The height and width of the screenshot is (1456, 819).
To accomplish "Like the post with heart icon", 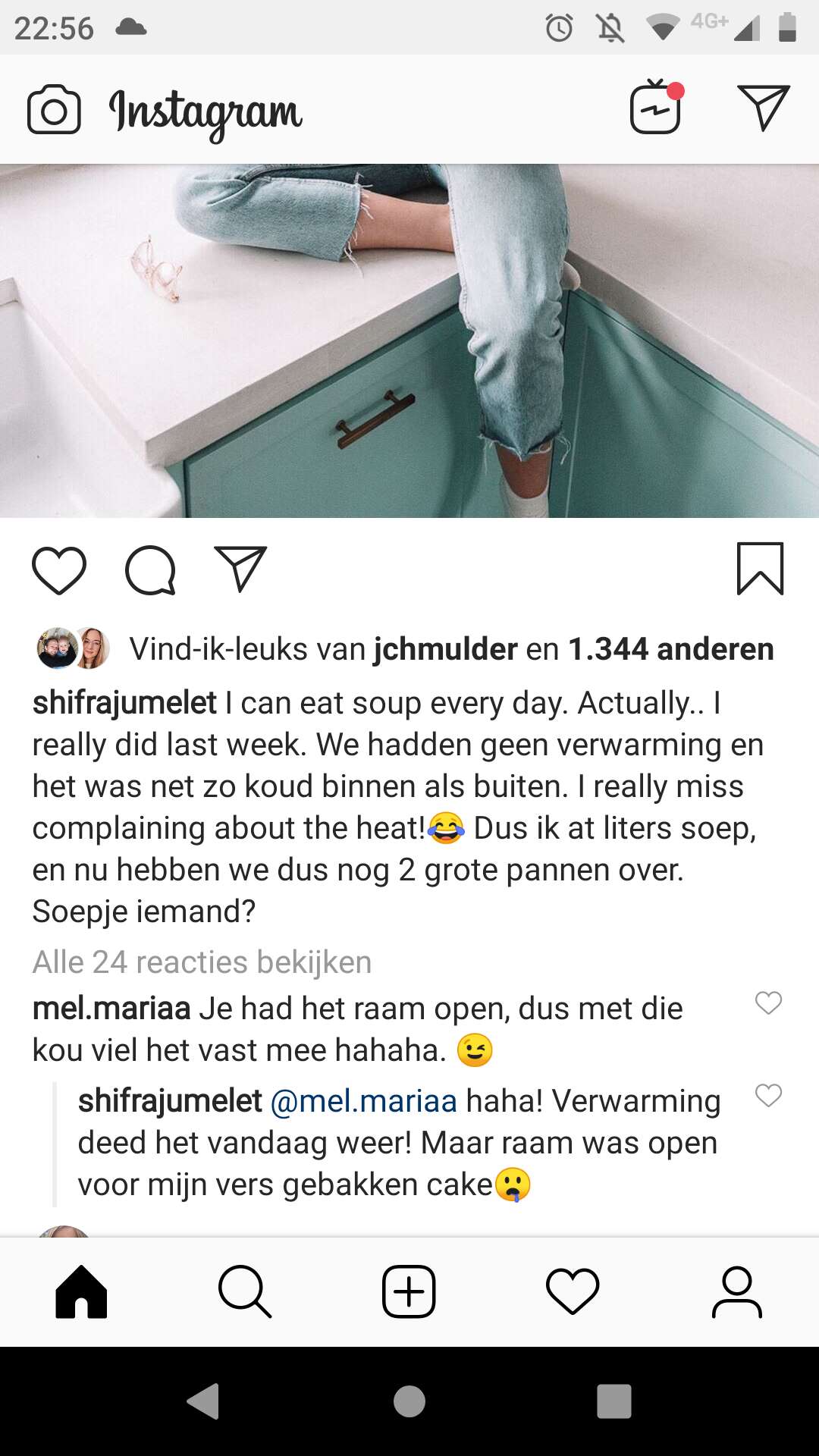I will click(59, 570).
